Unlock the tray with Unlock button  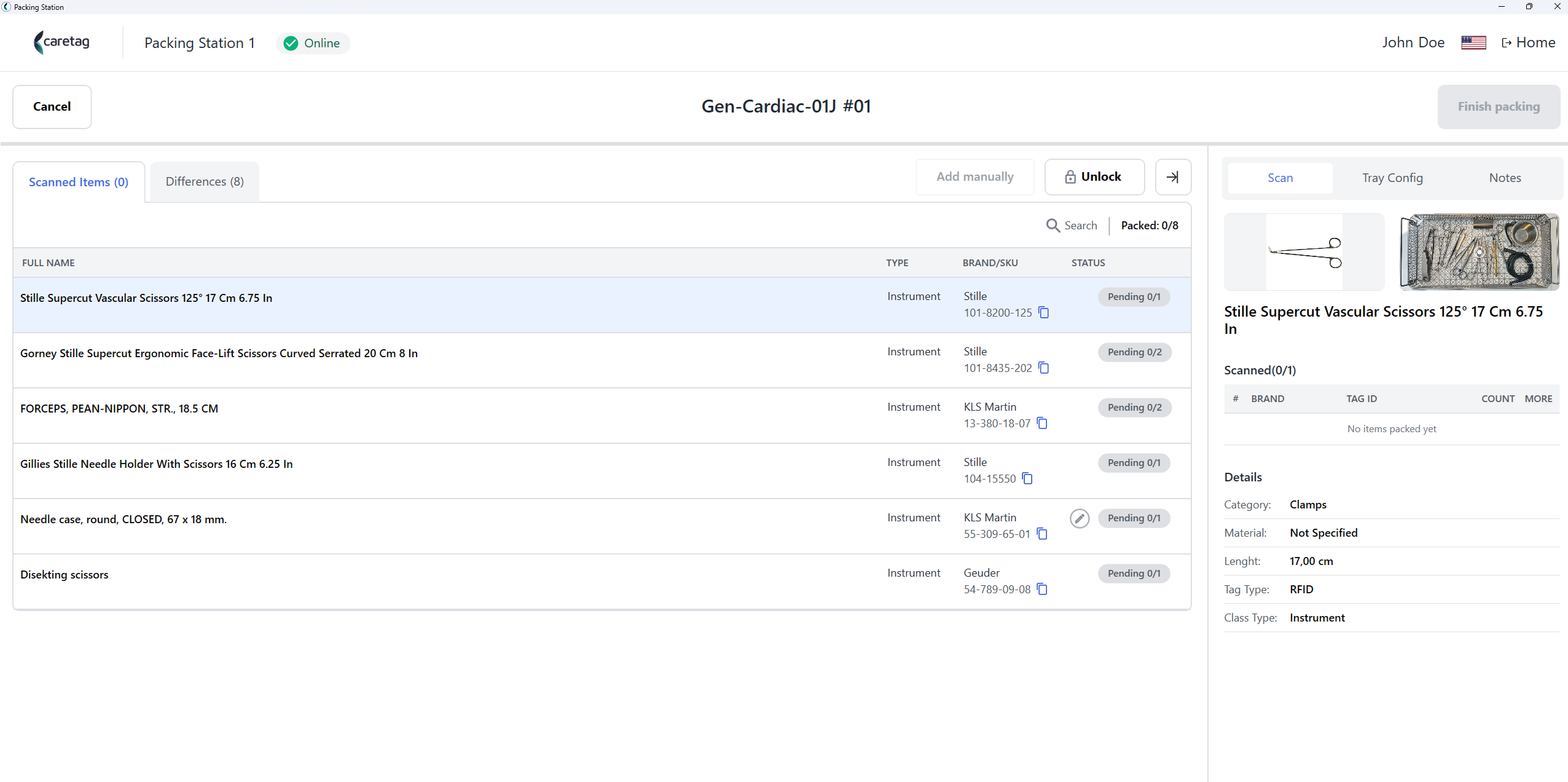pyautogui.click(x=1094, y=177)
